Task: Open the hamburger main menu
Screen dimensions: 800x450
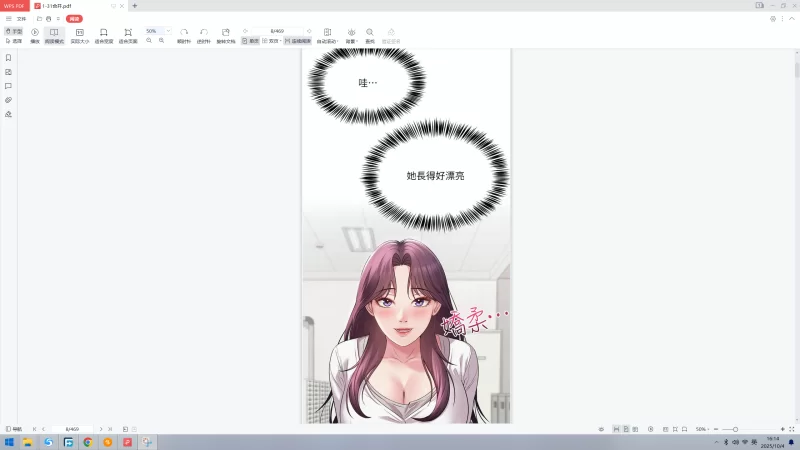Action: pyautogui.click(x=8, y=19)
